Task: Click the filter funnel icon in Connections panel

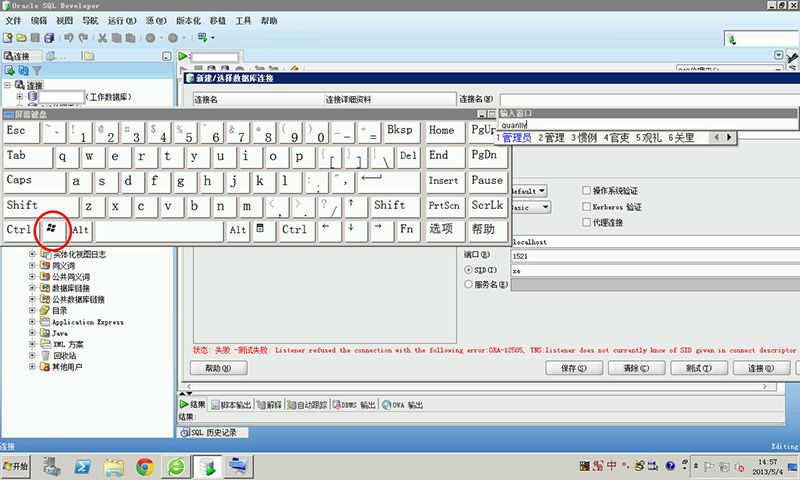Action: (37, 71)
